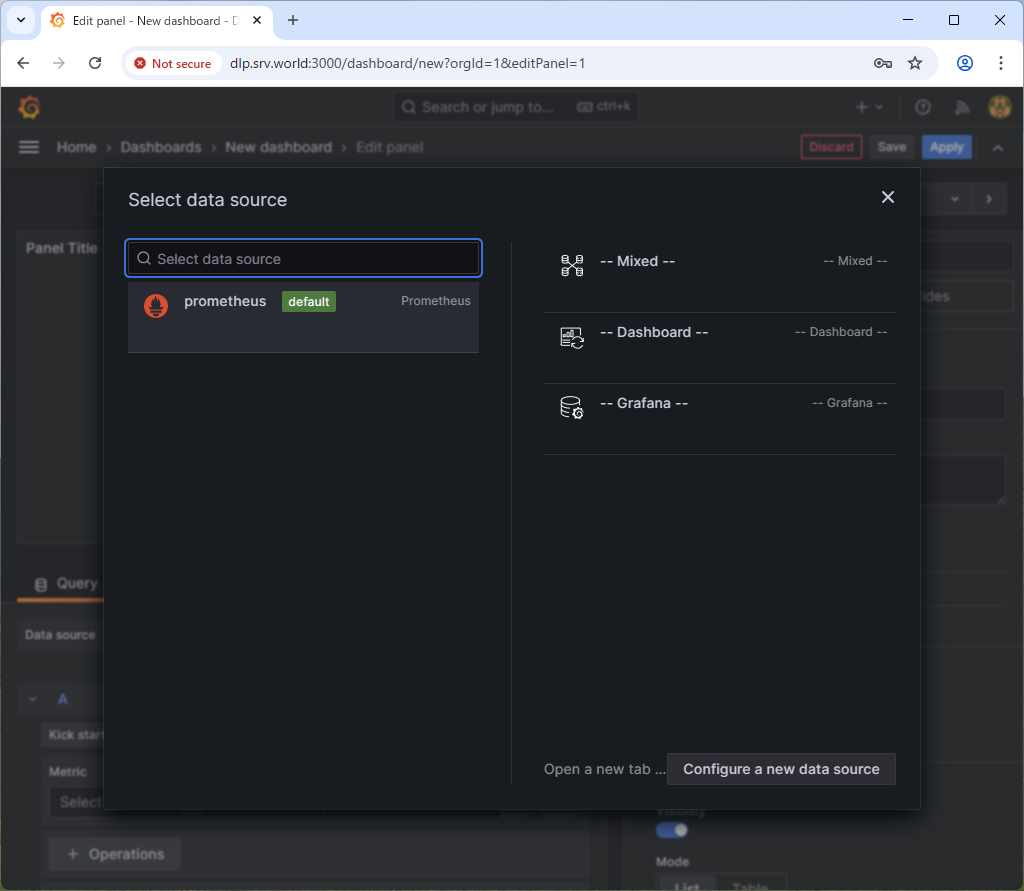The width and height of the screenshot is (1024, 891).
Task: Click the browser address bar URL
Action: click(408, 63)
